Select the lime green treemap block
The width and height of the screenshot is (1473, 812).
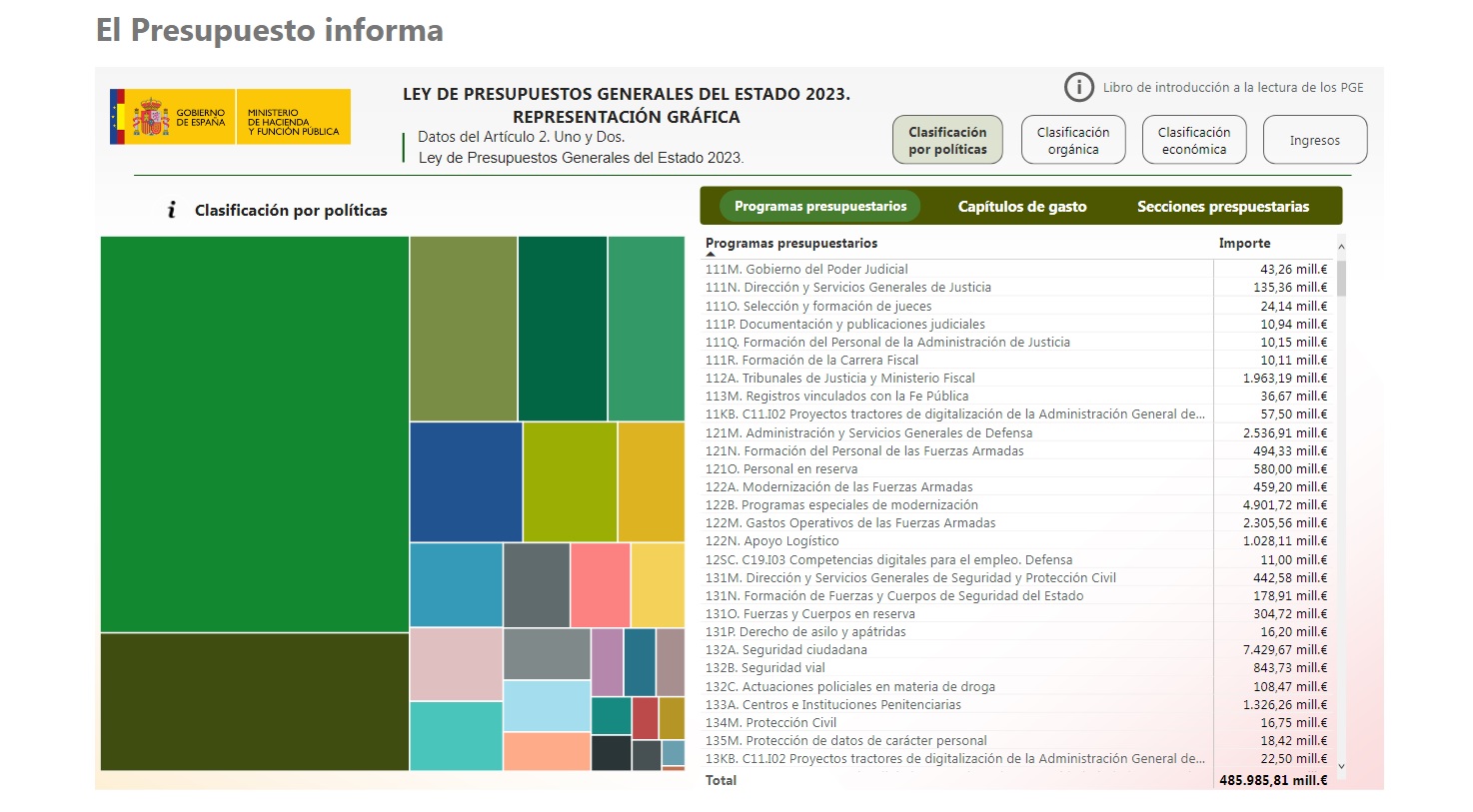click(x=570, y=482)
